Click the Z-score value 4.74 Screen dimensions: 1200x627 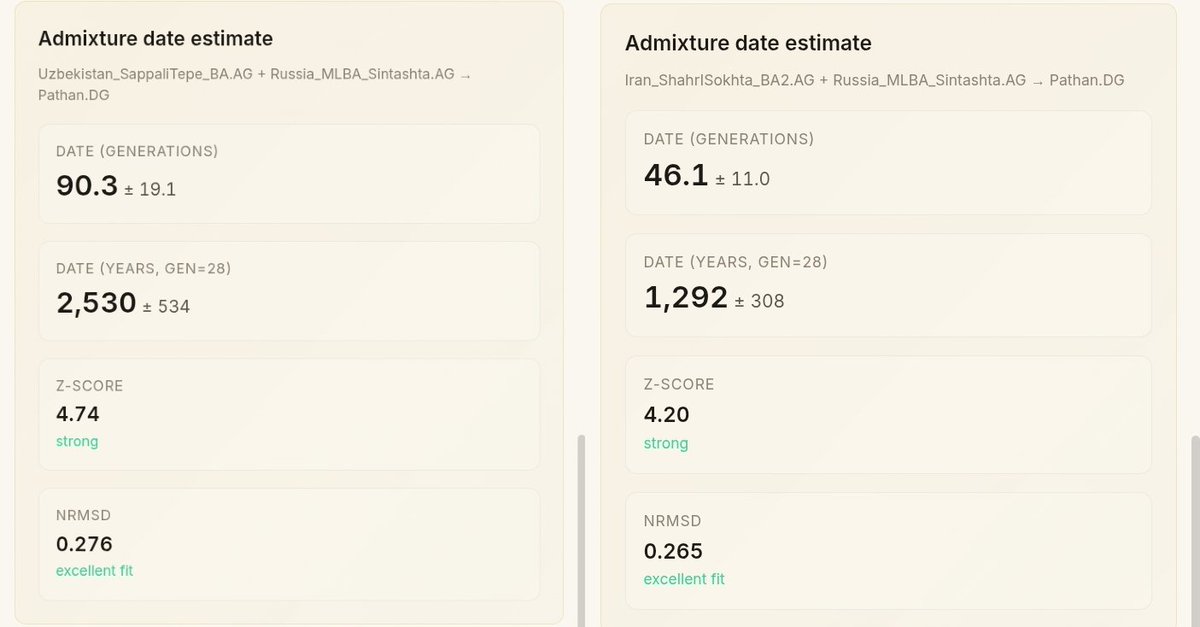[78, 414]
